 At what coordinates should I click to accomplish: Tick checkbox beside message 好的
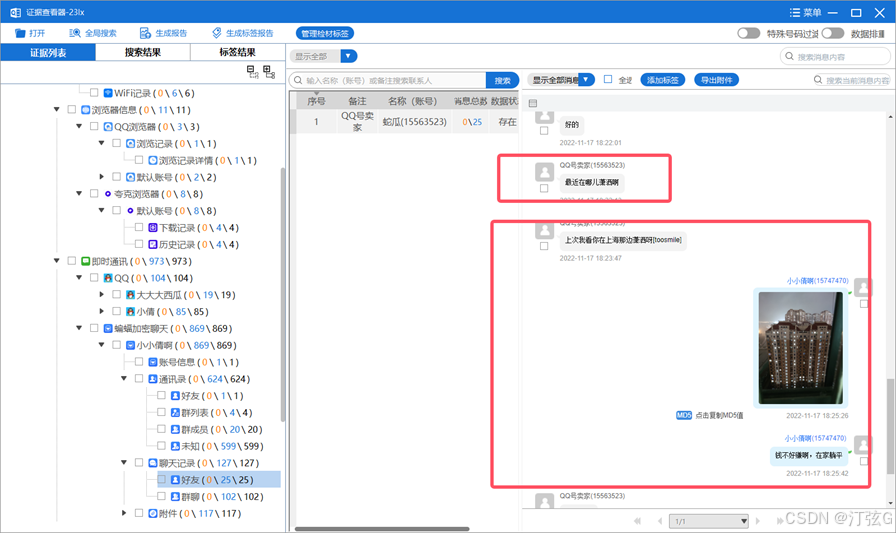tap(544, 131)
